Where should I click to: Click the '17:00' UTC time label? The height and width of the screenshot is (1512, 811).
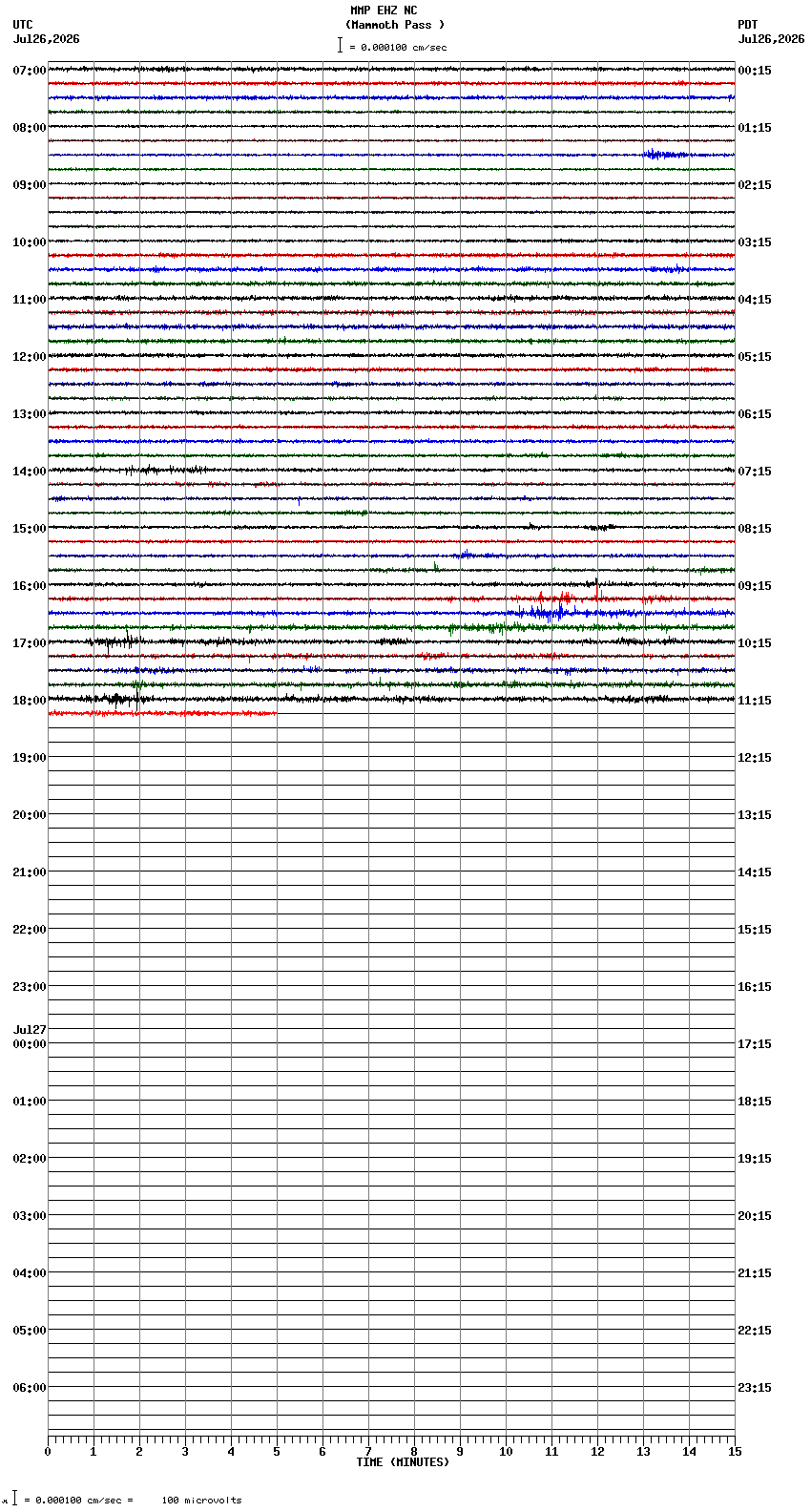30,643
